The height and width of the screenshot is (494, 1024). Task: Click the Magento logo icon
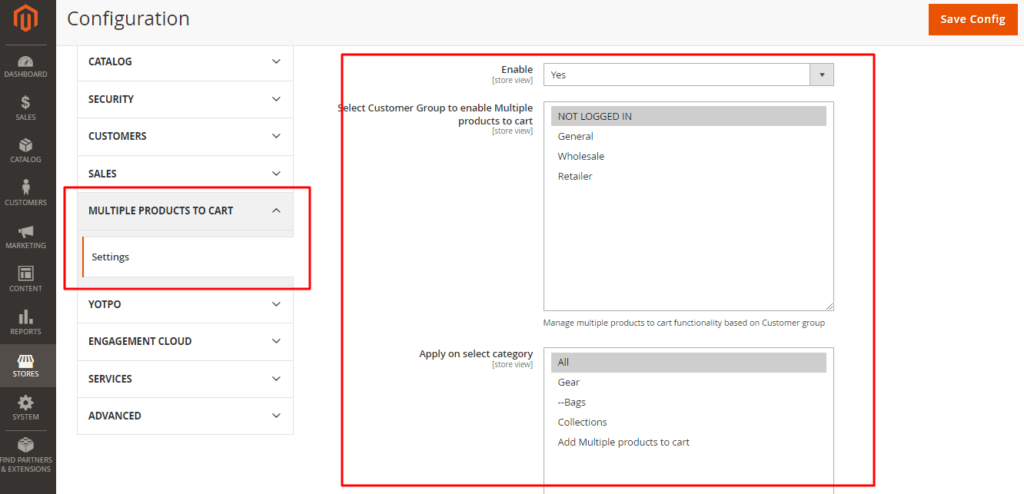(26, 20)
